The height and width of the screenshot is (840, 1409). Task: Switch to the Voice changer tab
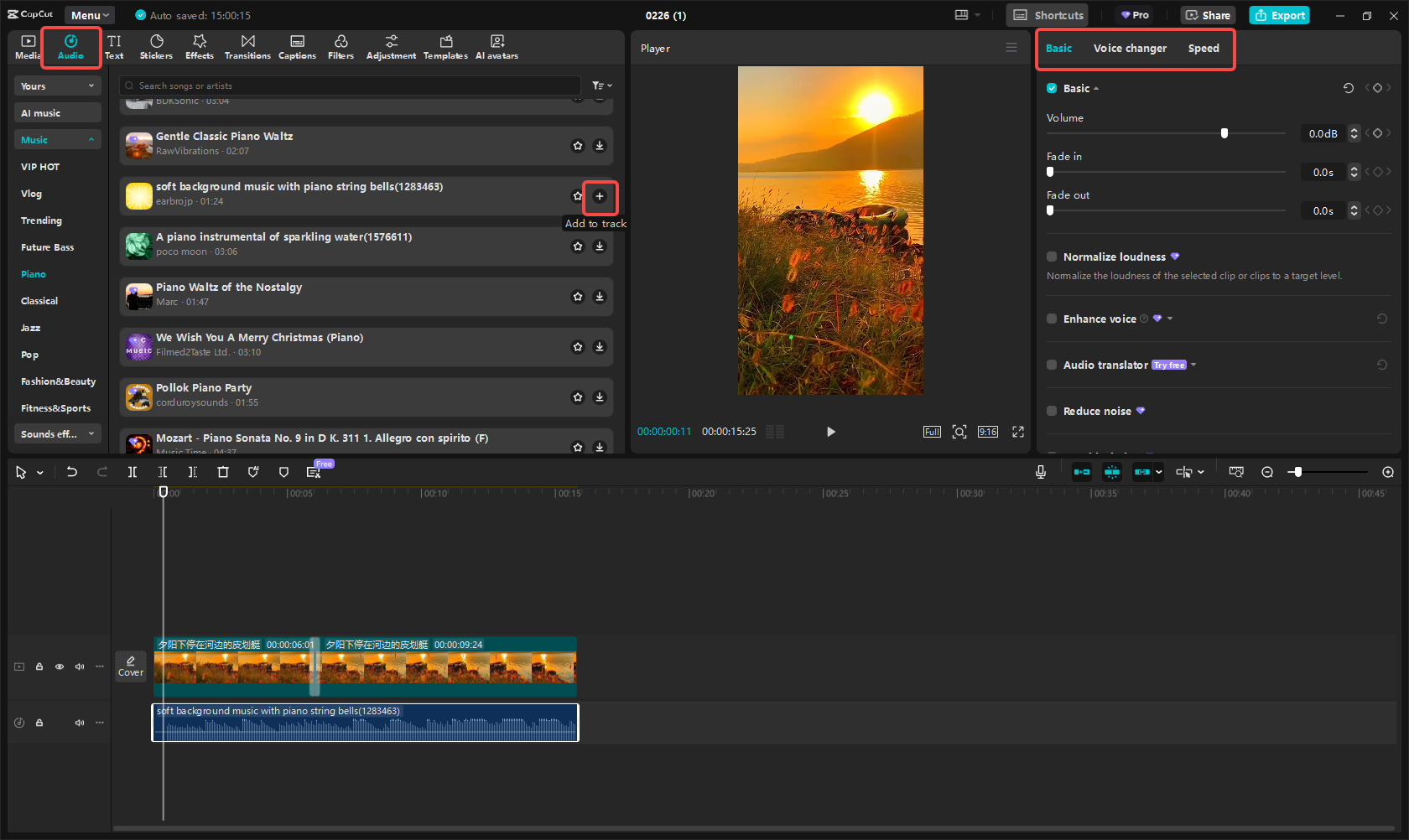coord(1129,49)
